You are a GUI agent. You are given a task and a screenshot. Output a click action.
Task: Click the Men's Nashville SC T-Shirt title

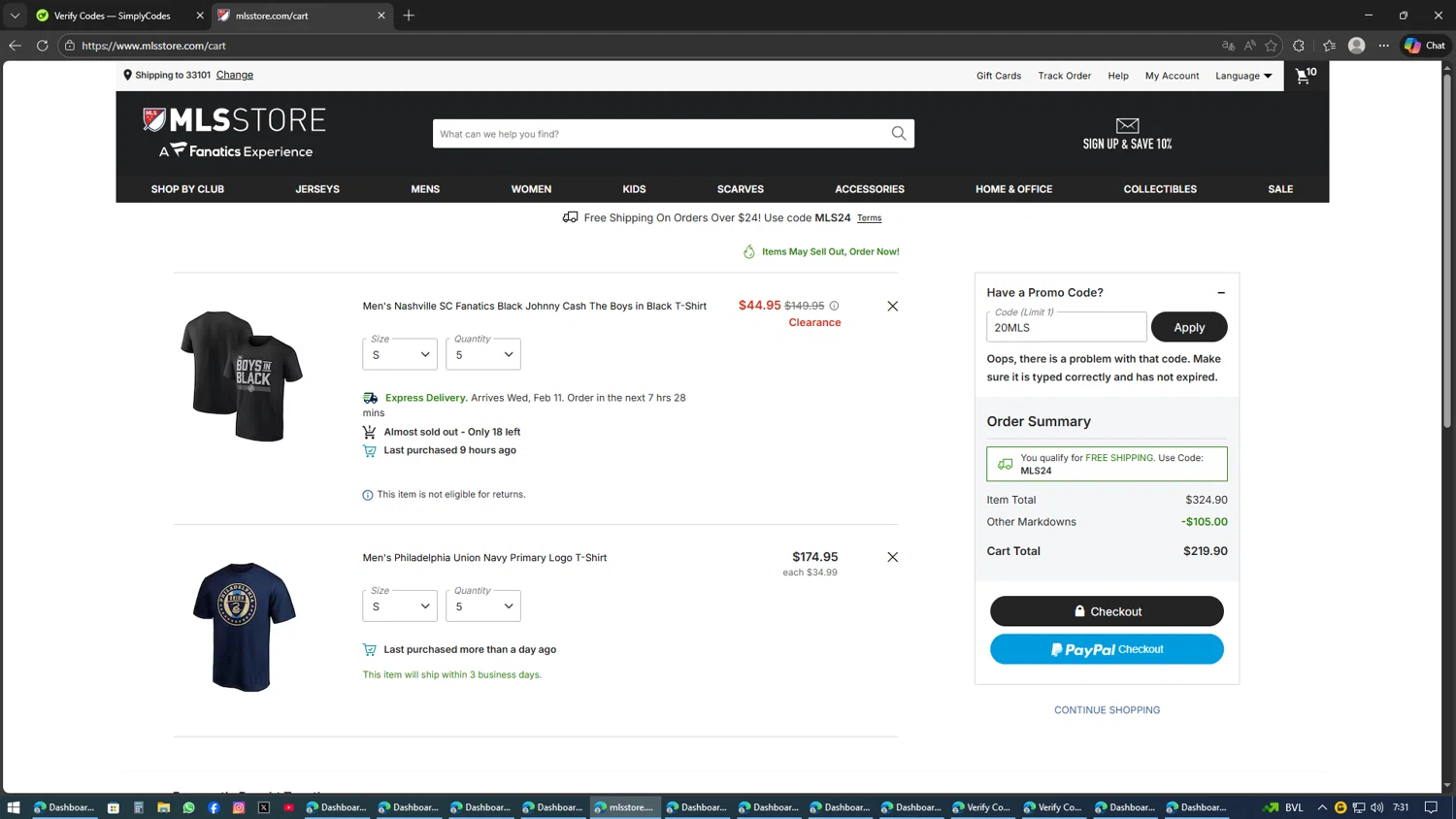(x=534, y=306)
